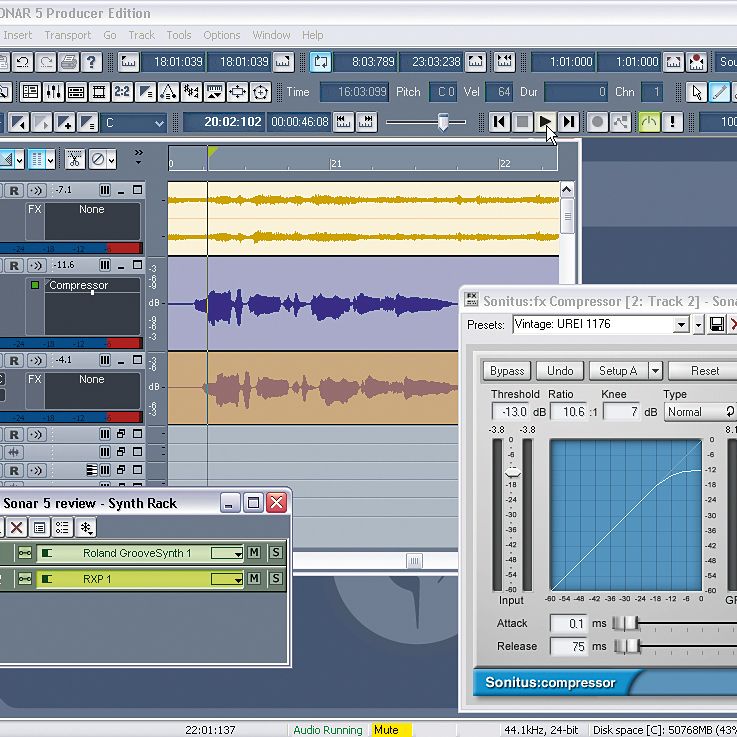Viewport: 737px width, 737px height.
Task: Click timeline ruler at measure 21
Action: click(334, 163)
